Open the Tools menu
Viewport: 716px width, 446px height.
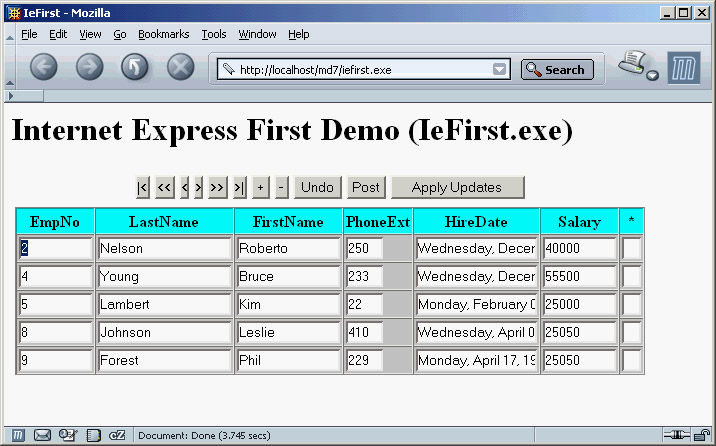click(214, 34)
